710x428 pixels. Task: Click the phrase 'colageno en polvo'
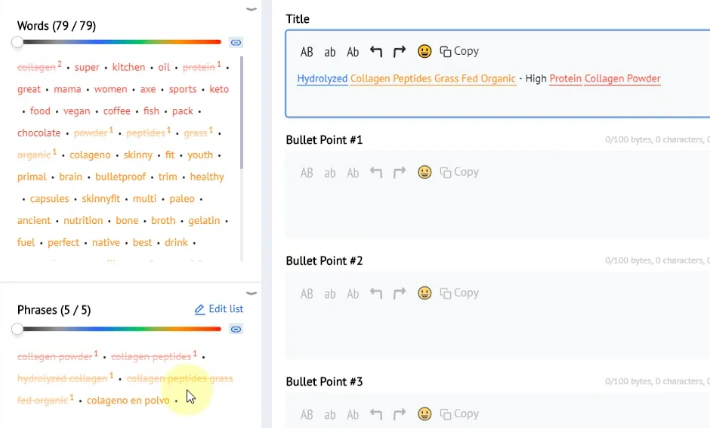[x=128, y=400]
